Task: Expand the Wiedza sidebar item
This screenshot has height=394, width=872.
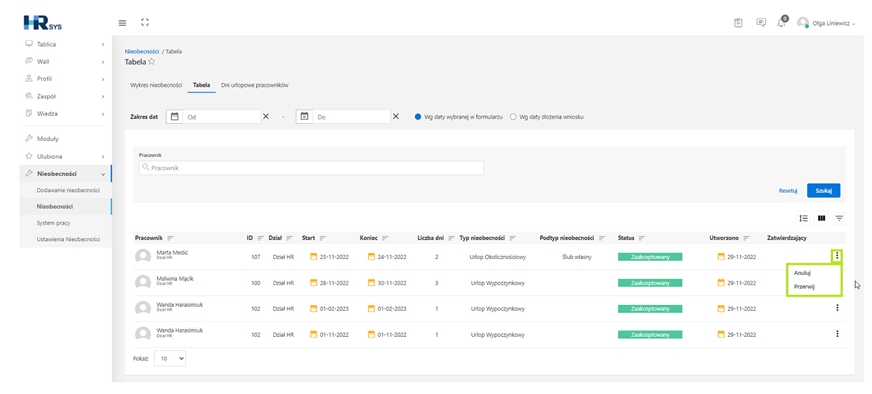Action: coord(65,114)
